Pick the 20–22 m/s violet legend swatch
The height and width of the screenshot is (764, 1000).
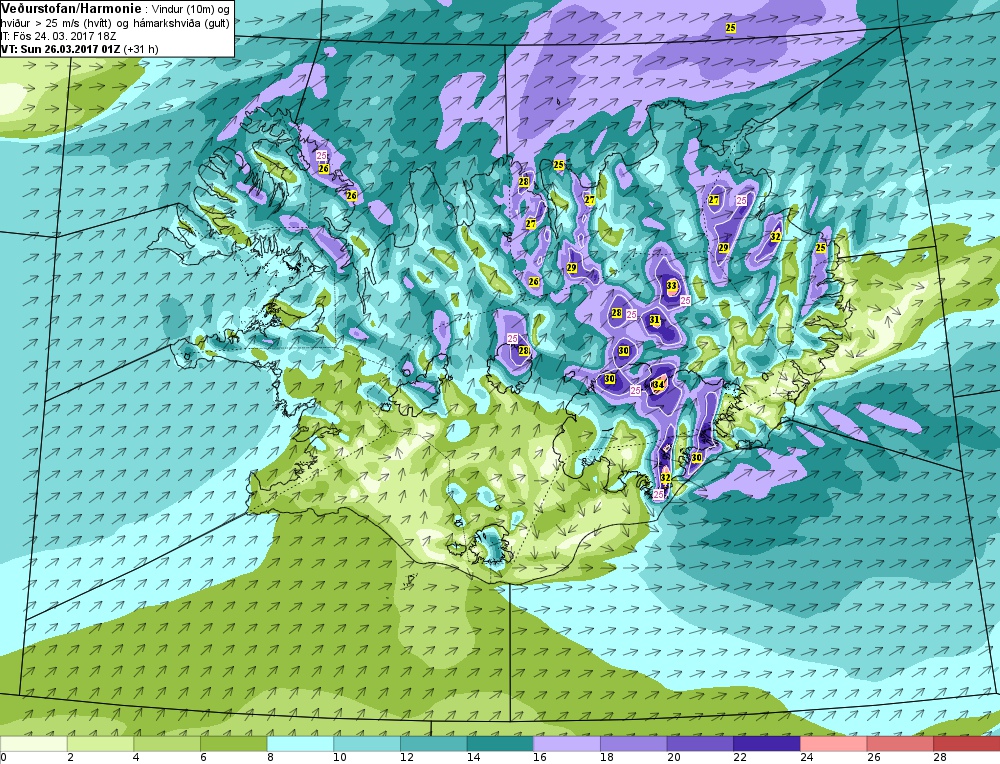[700, 744]
